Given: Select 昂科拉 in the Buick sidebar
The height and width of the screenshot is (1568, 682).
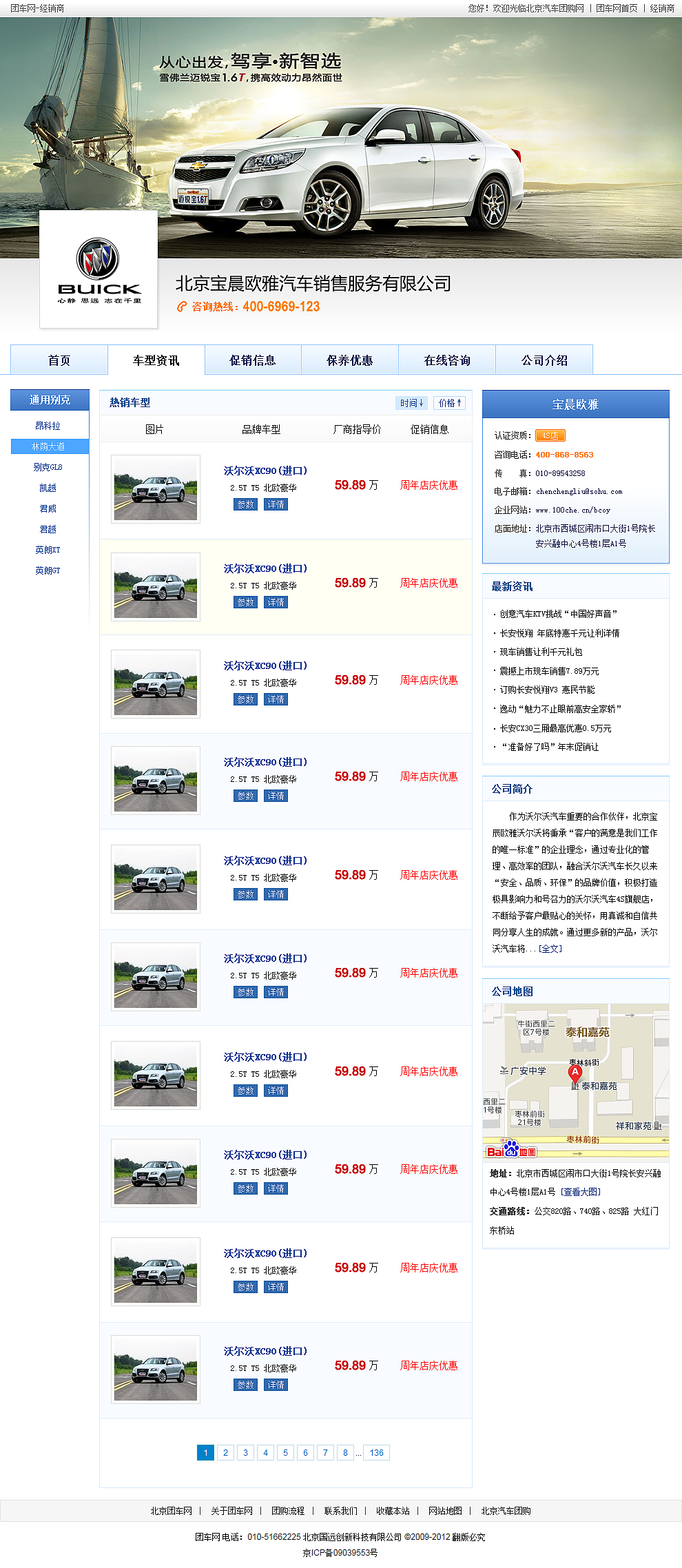Looking at the screenshot, I should click(x=48, y=426).
